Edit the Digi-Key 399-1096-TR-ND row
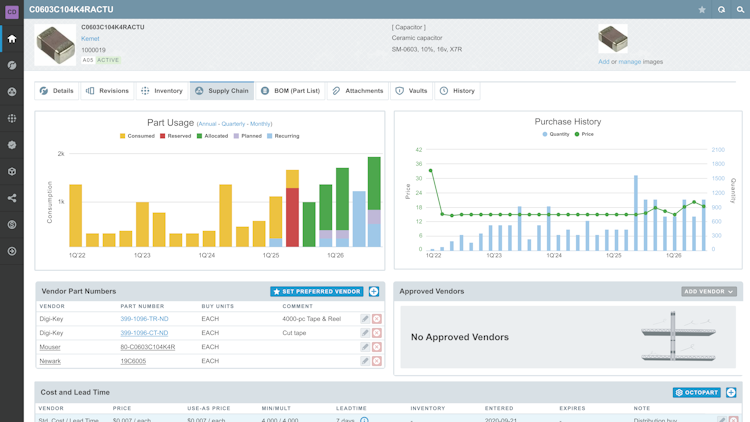This screenshot has height=422, width=750. pos(365,319)
